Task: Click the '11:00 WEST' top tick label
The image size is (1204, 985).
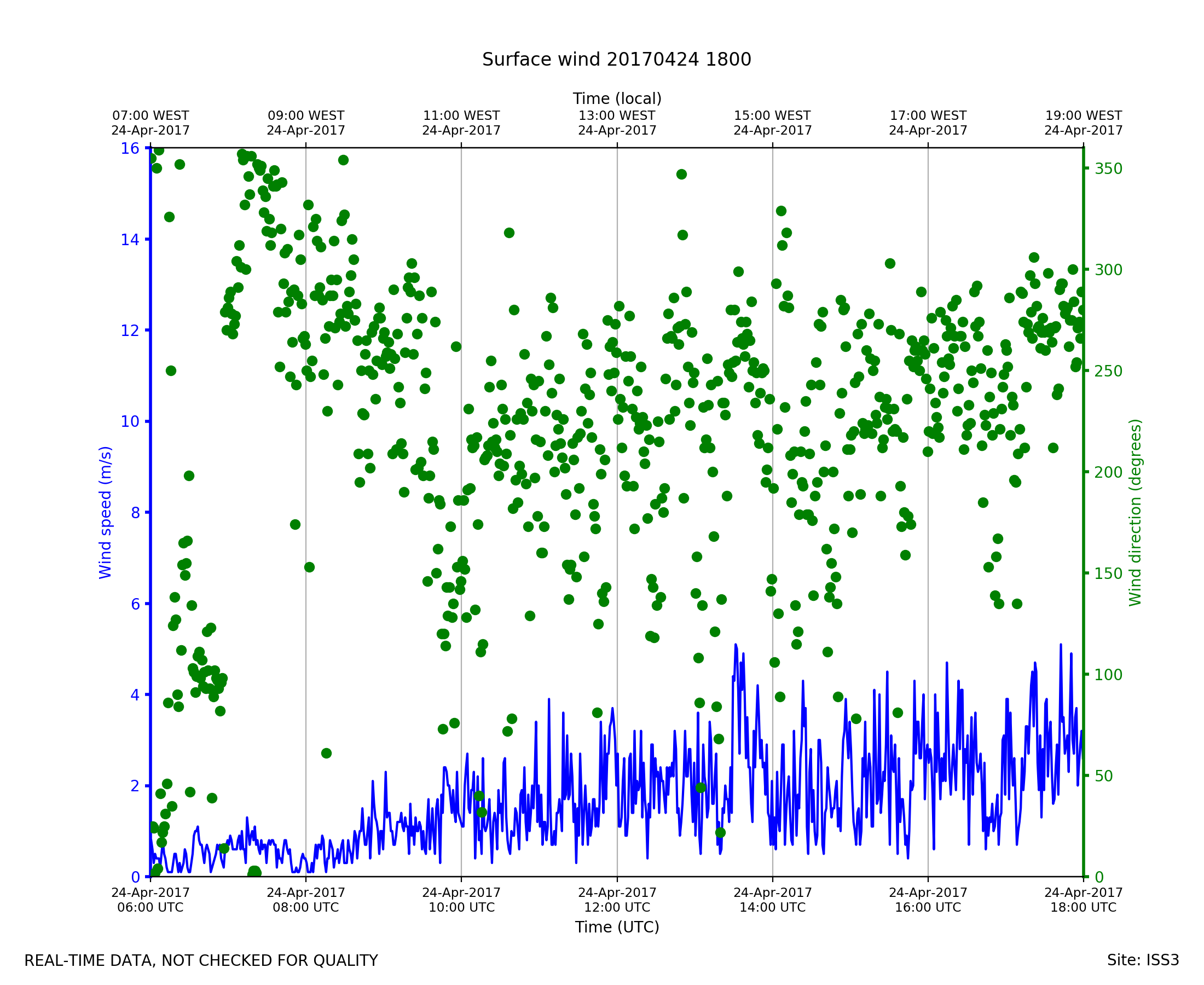Action: [461, 116]
